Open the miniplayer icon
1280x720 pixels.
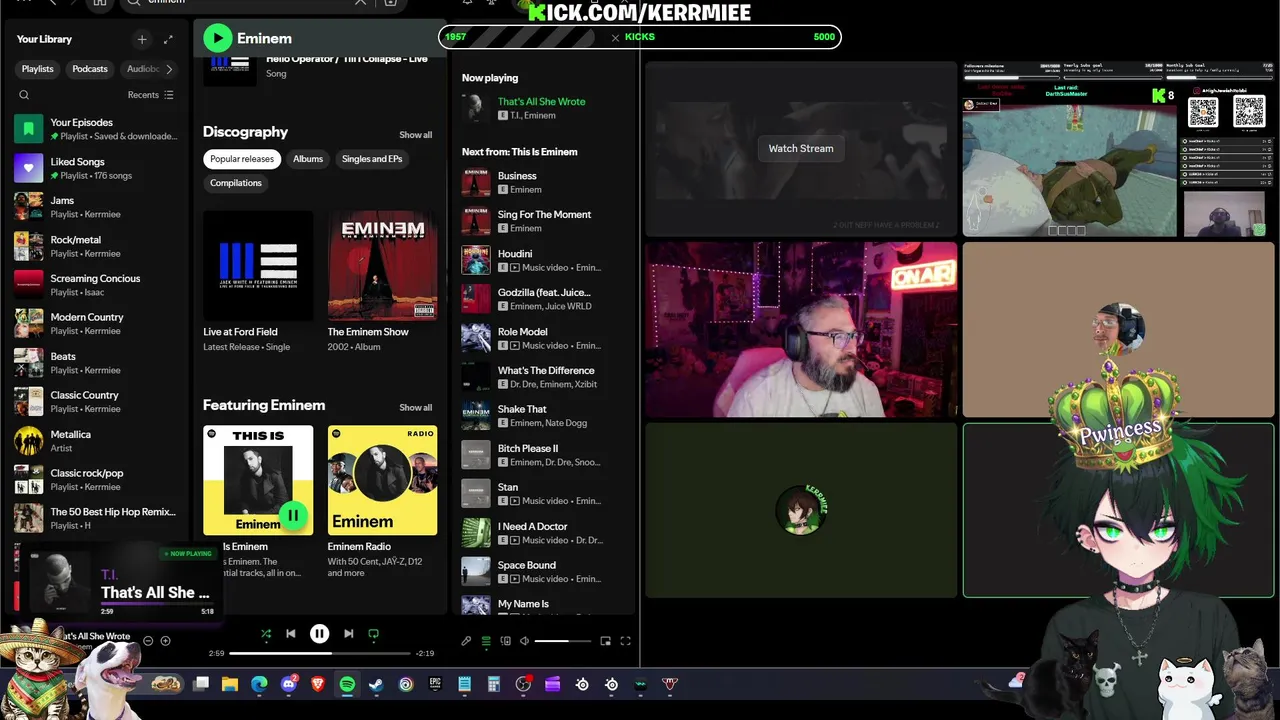coord(605,641)
